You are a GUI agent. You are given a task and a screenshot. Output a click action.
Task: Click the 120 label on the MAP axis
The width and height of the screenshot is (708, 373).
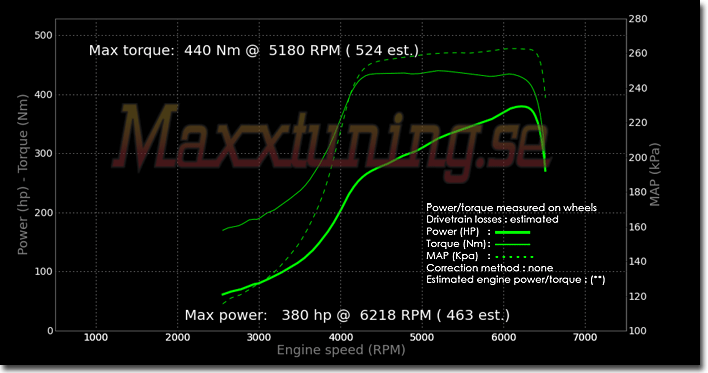[x=638, y=297]
